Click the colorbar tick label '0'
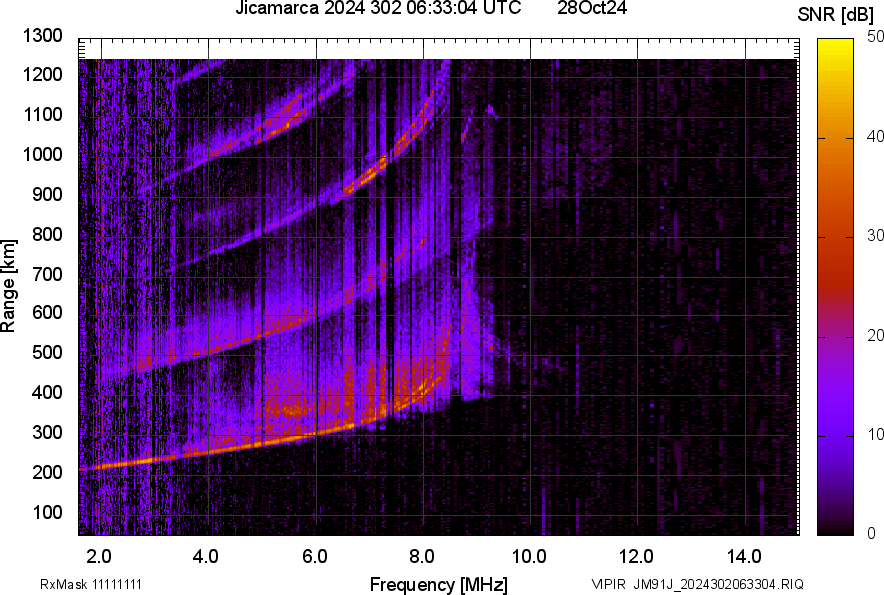Image resolution: width=884 pixels, height=595 pixels. pyautogui.click(x=872, y=534)
